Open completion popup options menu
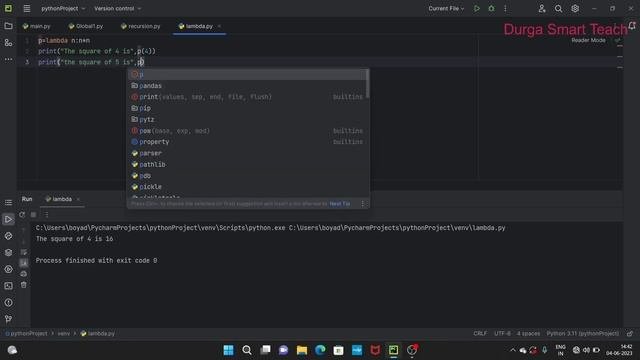Viewport: 640px width, 360px height. point(362,203)
